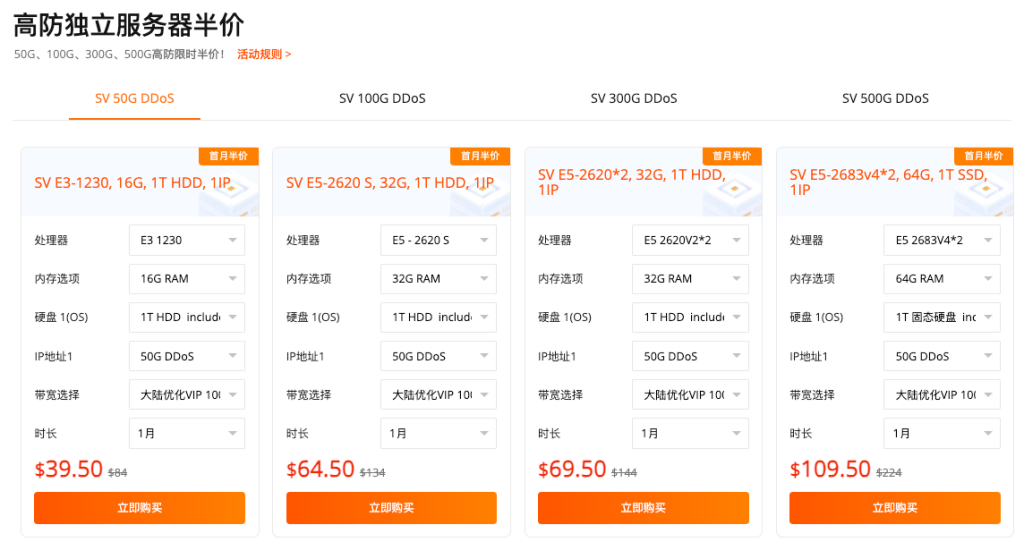The height and width of the screenshot is (542, 1024).
Task: Open the SV 500G DDoS tab
Action: (x=885, y=98)
